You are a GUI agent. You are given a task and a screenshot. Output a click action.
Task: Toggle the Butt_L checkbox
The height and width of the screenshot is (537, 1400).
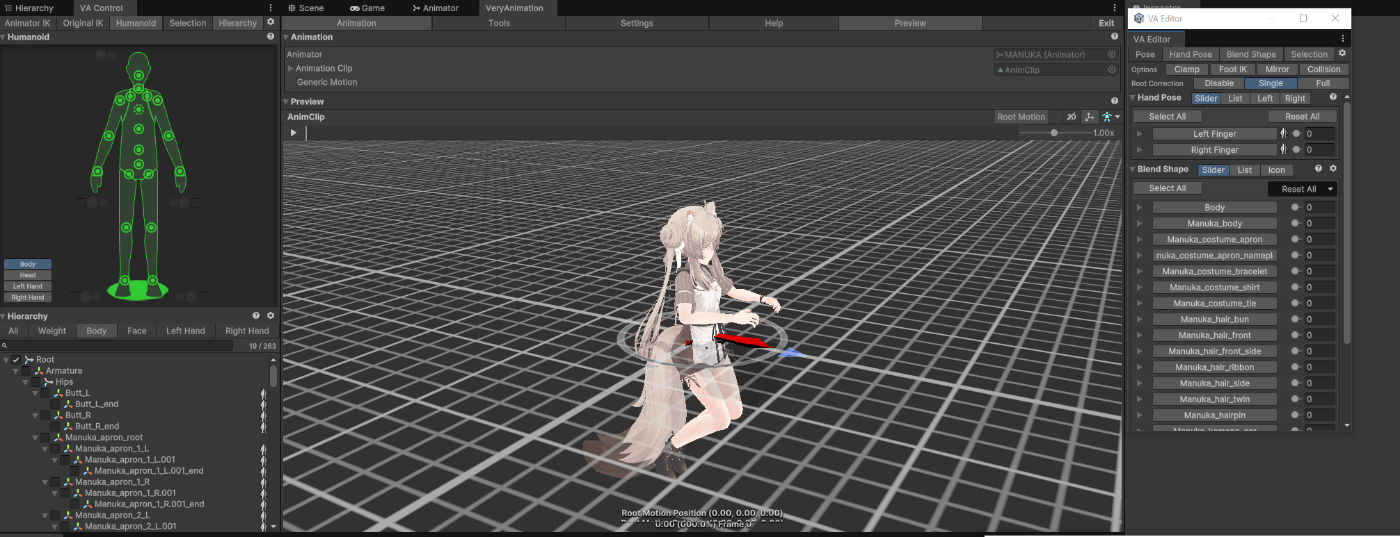[46, 393]
